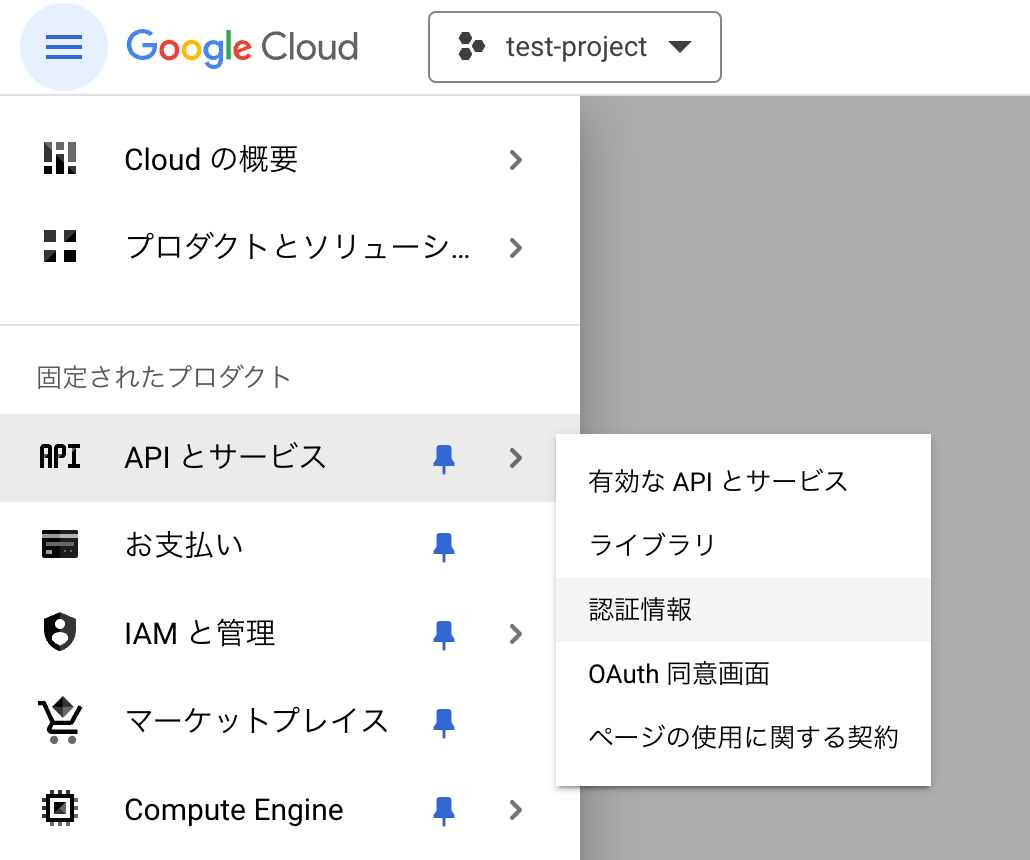The image size is (1030, 860).
Task: Click the マーケットプレイス shopping cart icon
Action: (x=60, y=721)
